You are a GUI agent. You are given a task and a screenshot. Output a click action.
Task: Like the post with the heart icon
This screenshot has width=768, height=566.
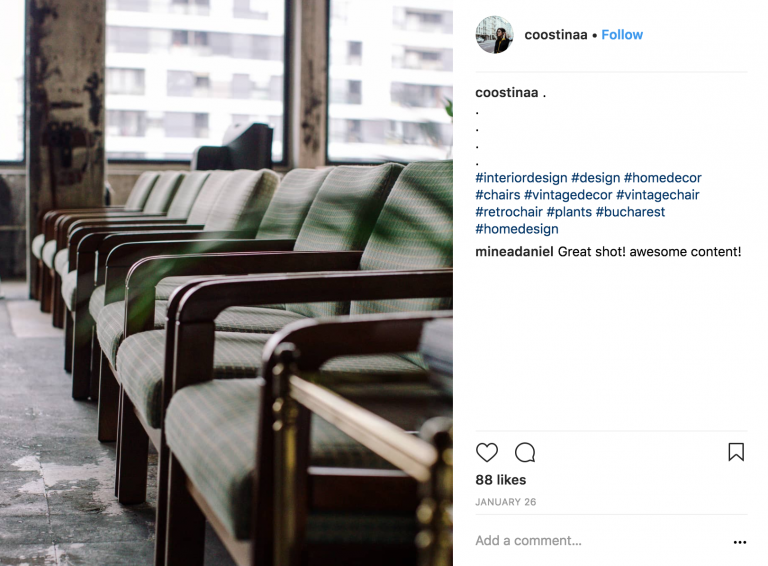pyautogui.click(x=486, y=452)
